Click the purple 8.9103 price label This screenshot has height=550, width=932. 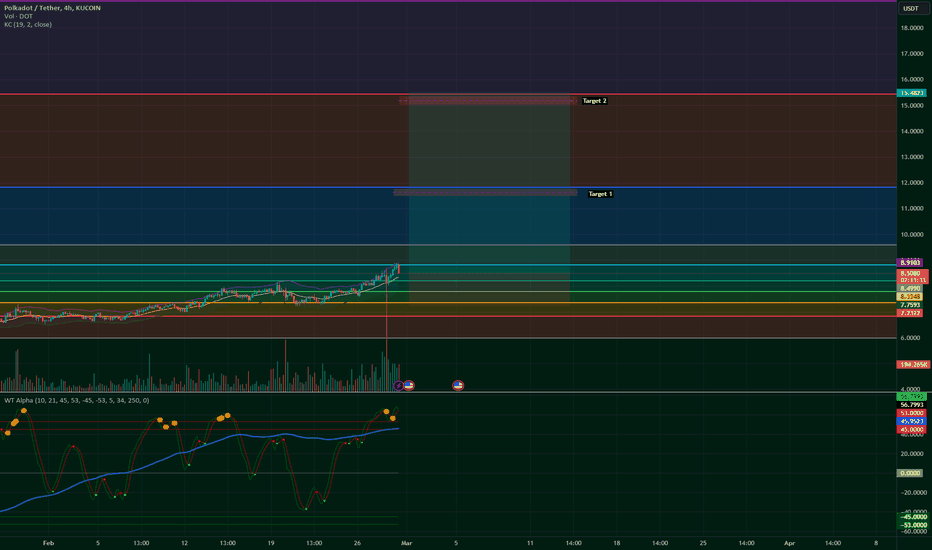911,262
